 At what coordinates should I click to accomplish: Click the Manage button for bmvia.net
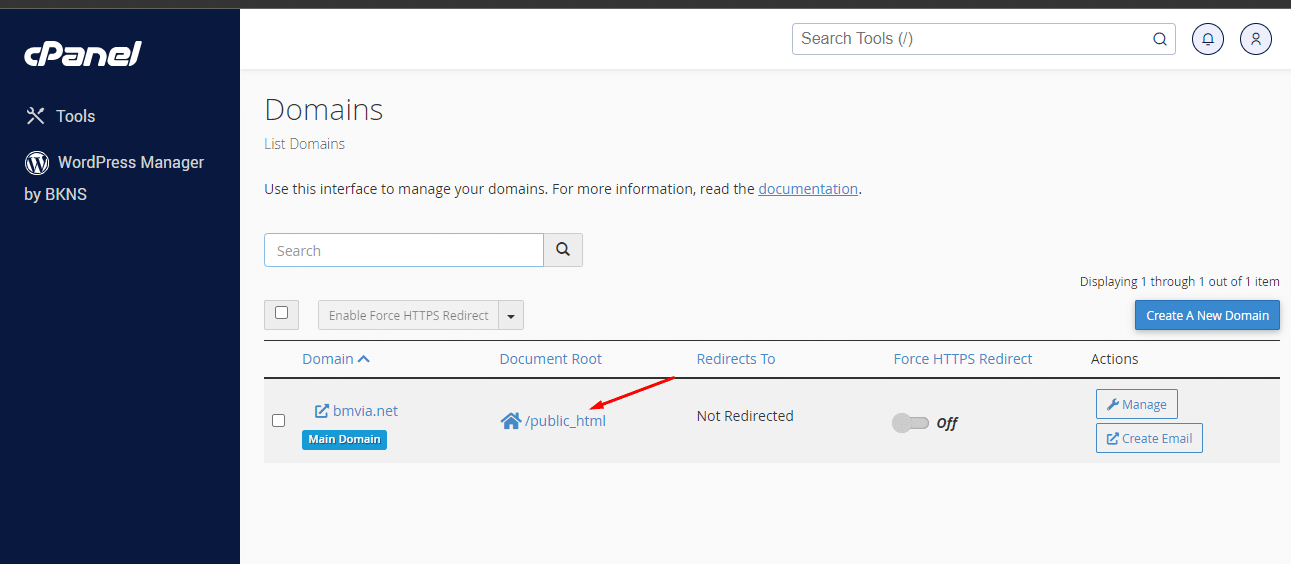pos(1136,404)
